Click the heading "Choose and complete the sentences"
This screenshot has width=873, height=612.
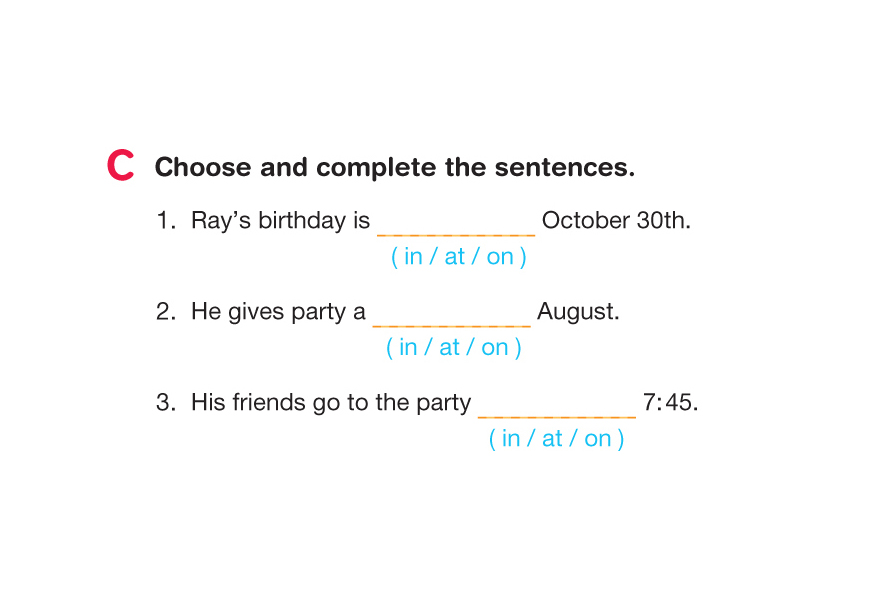click(x=394, y=167)
